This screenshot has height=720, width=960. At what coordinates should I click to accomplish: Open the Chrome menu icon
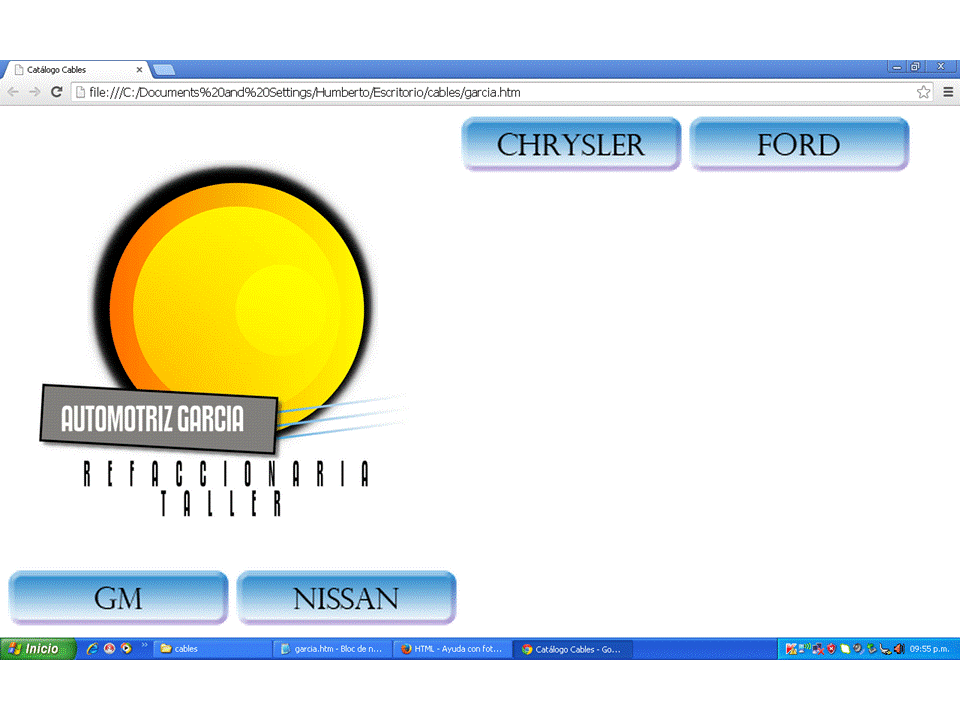coord(948,92)
